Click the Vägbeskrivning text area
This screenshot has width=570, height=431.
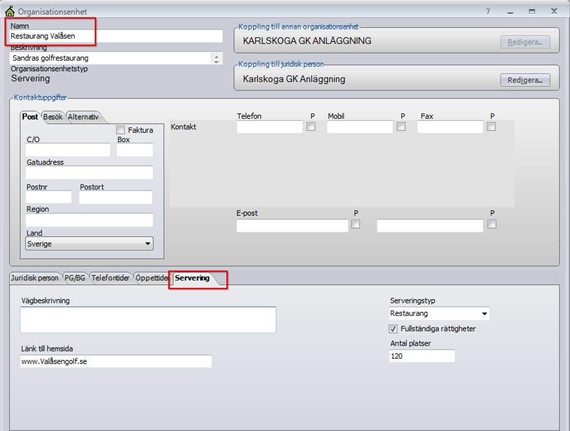point(148,320)
